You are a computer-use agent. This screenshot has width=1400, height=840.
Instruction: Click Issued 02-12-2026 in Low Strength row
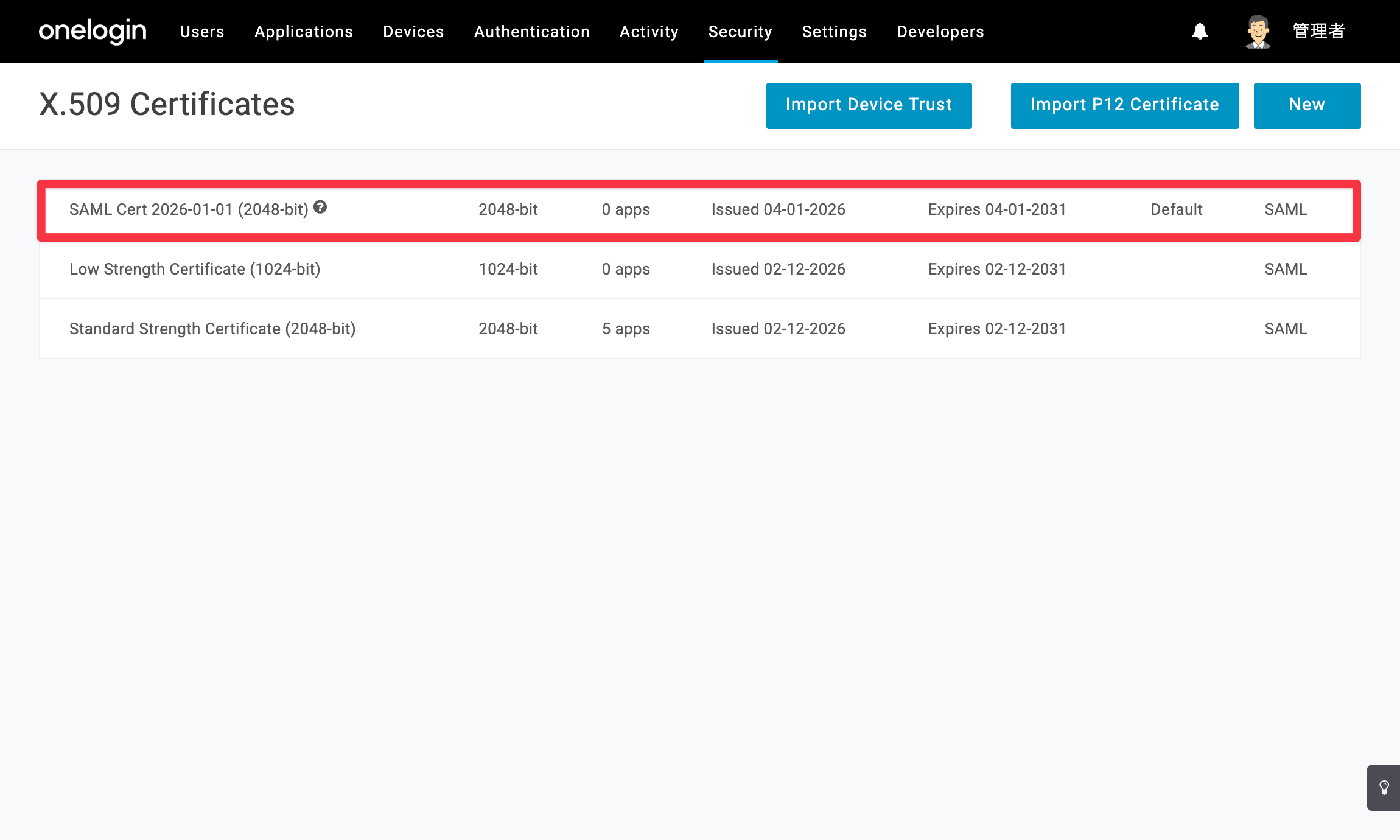pos(778,269)
